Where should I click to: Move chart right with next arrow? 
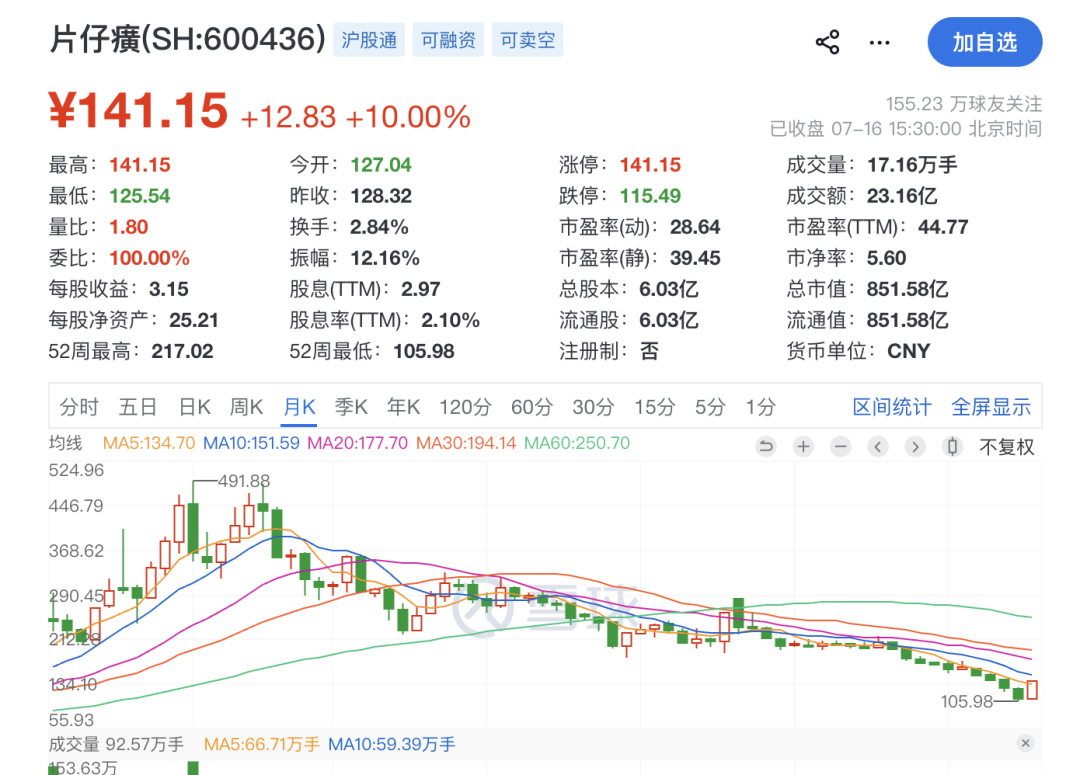point(915,447)
